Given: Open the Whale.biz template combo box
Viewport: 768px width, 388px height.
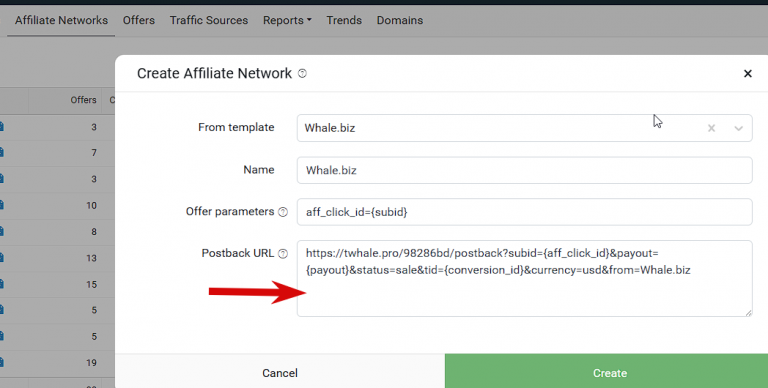Looking at the screenshot, I should point(524,128).
